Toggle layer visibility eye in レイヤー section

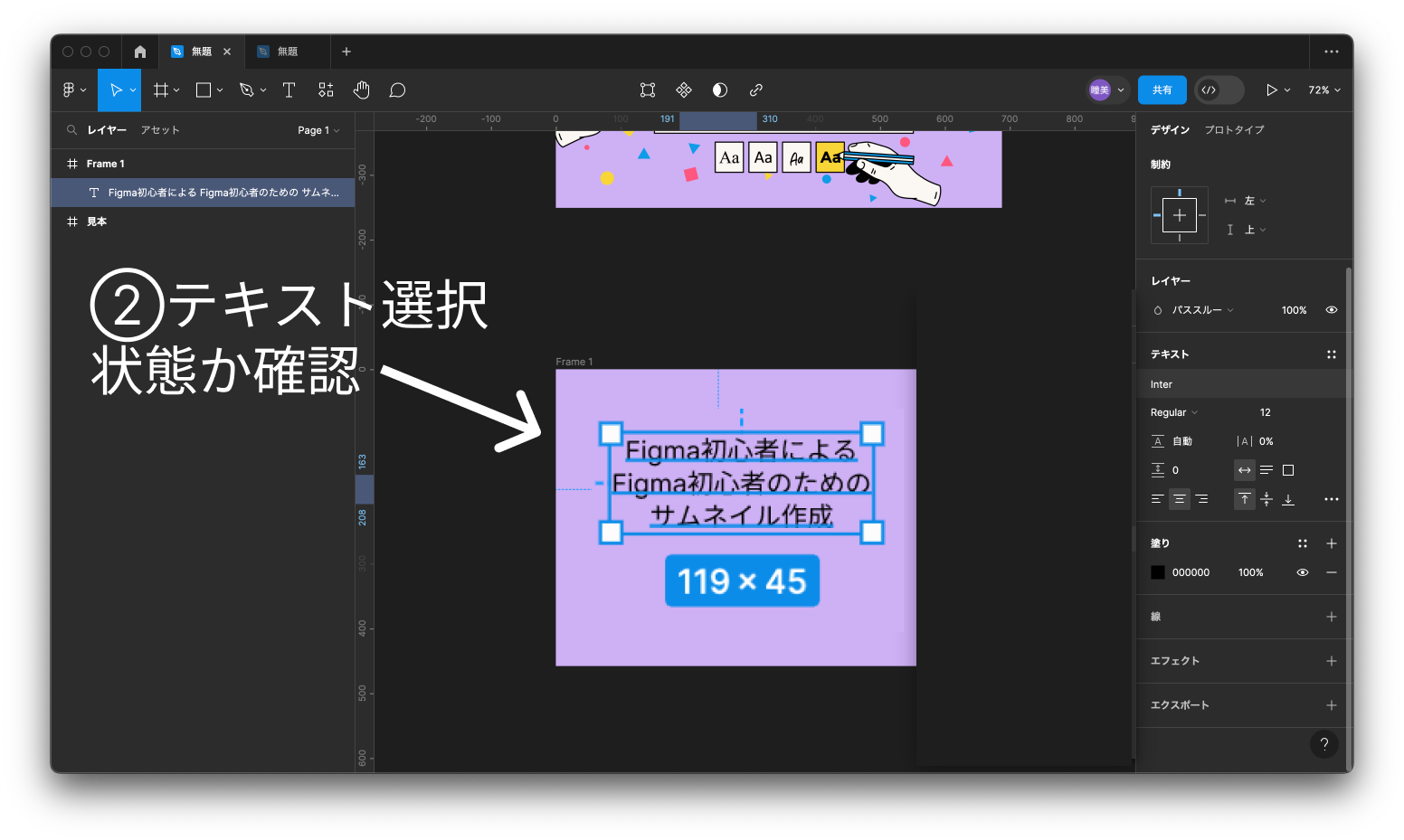[1332, 310]
